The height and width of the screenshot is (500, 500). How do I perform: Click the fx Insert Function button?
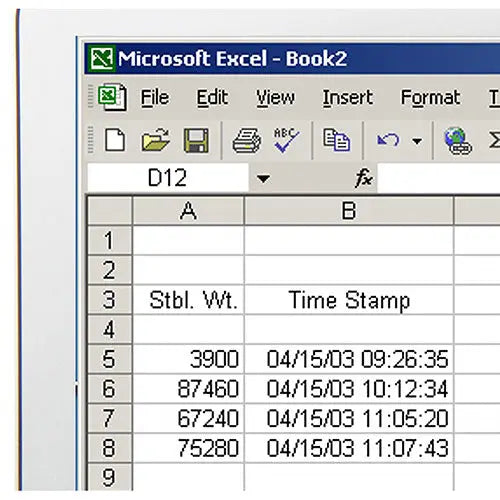point(364,178)
